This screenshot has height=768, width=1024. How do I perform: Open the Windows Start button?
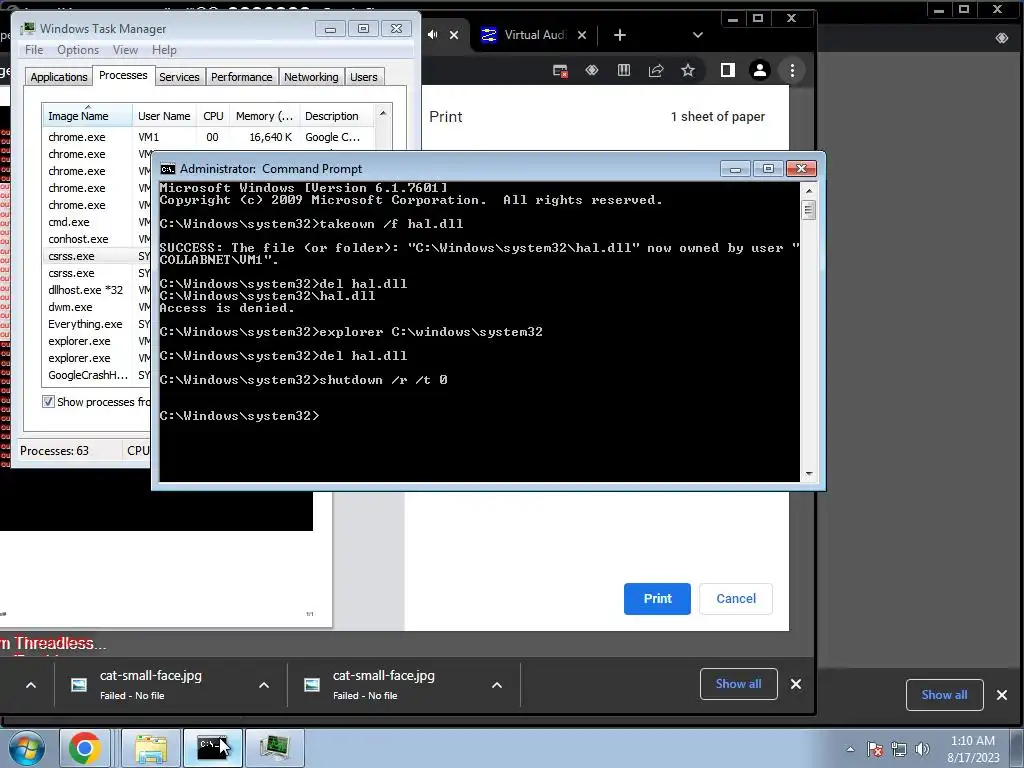27,748
